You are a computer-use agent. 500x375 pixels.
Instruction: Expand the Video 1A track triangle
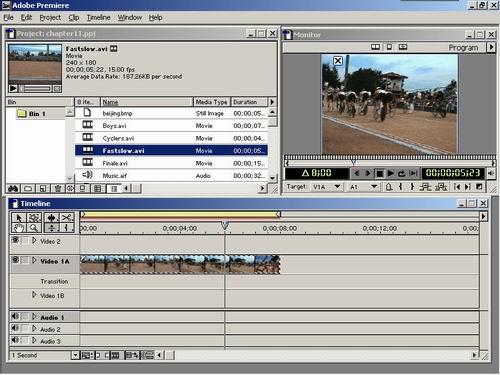pos(34,261)
